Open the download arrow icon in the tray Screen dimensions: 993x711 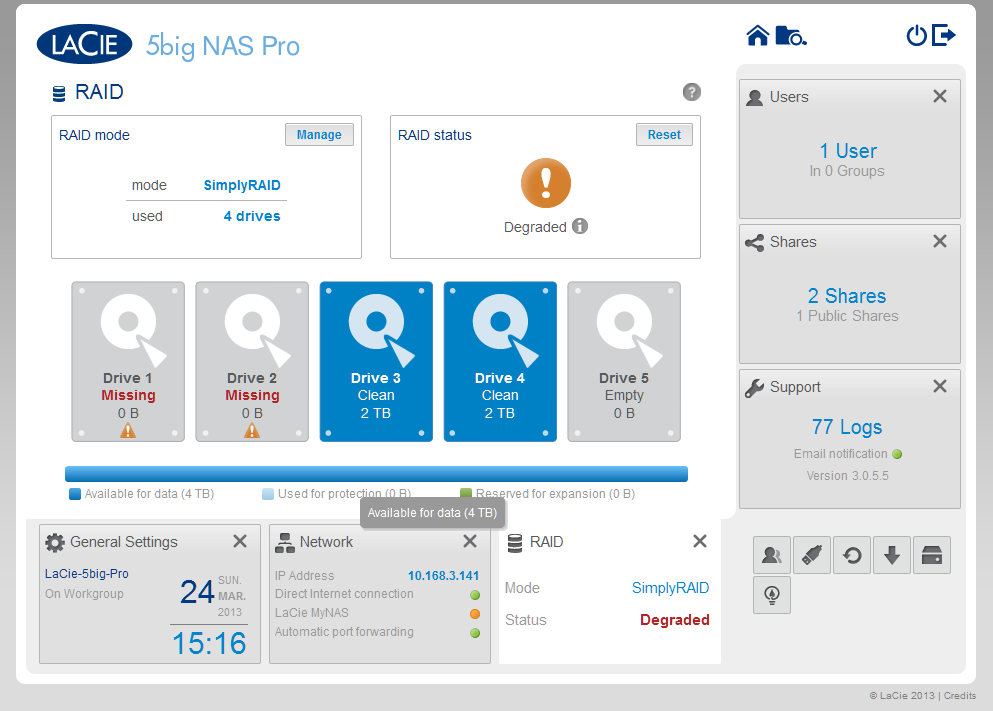[x=892, y=555]
